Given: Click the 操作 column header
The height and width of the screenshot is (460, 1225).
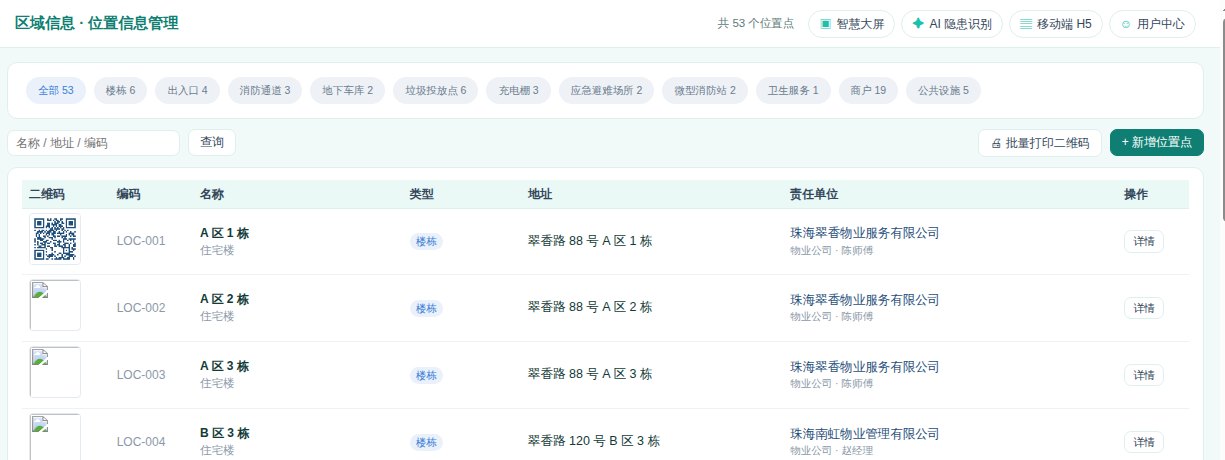Looking at the screenshot, I should (1136, 194).
